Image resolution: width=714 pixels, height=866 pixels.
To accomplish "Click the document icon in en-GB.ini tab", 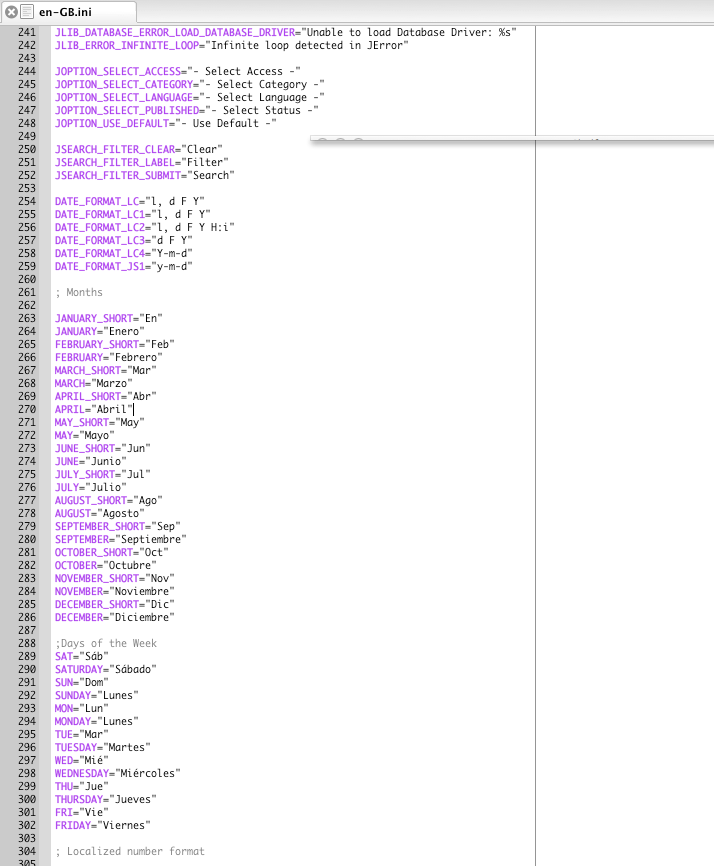I will tap(27, 12).
